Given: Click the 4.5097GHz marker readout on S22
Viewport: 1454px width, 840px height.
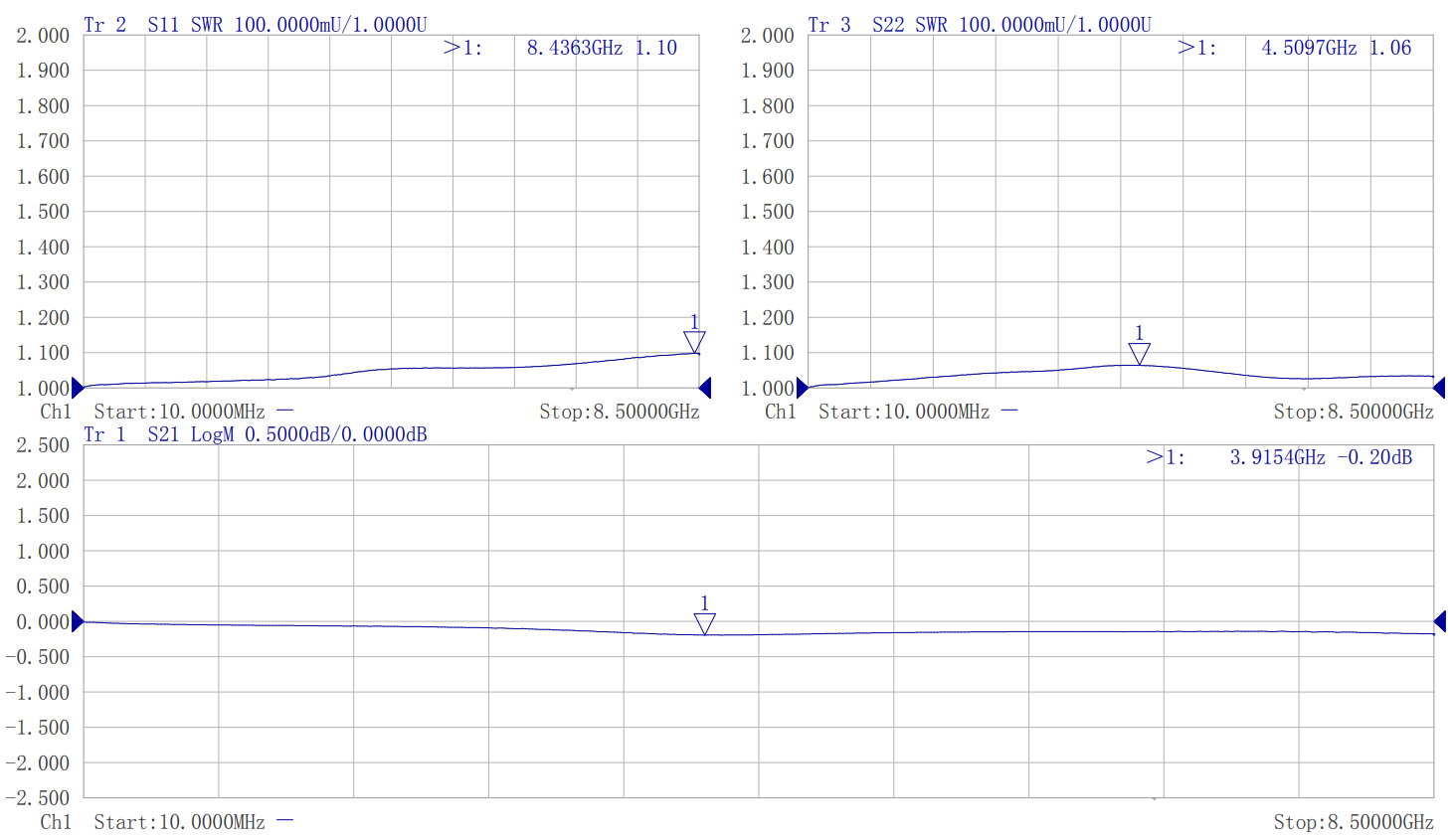Looking at the screenshot, I should point(1308,48).
